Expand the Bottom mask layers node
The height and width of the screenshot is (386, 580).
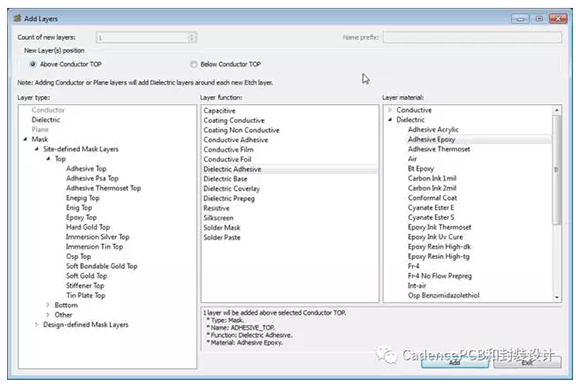48,305
